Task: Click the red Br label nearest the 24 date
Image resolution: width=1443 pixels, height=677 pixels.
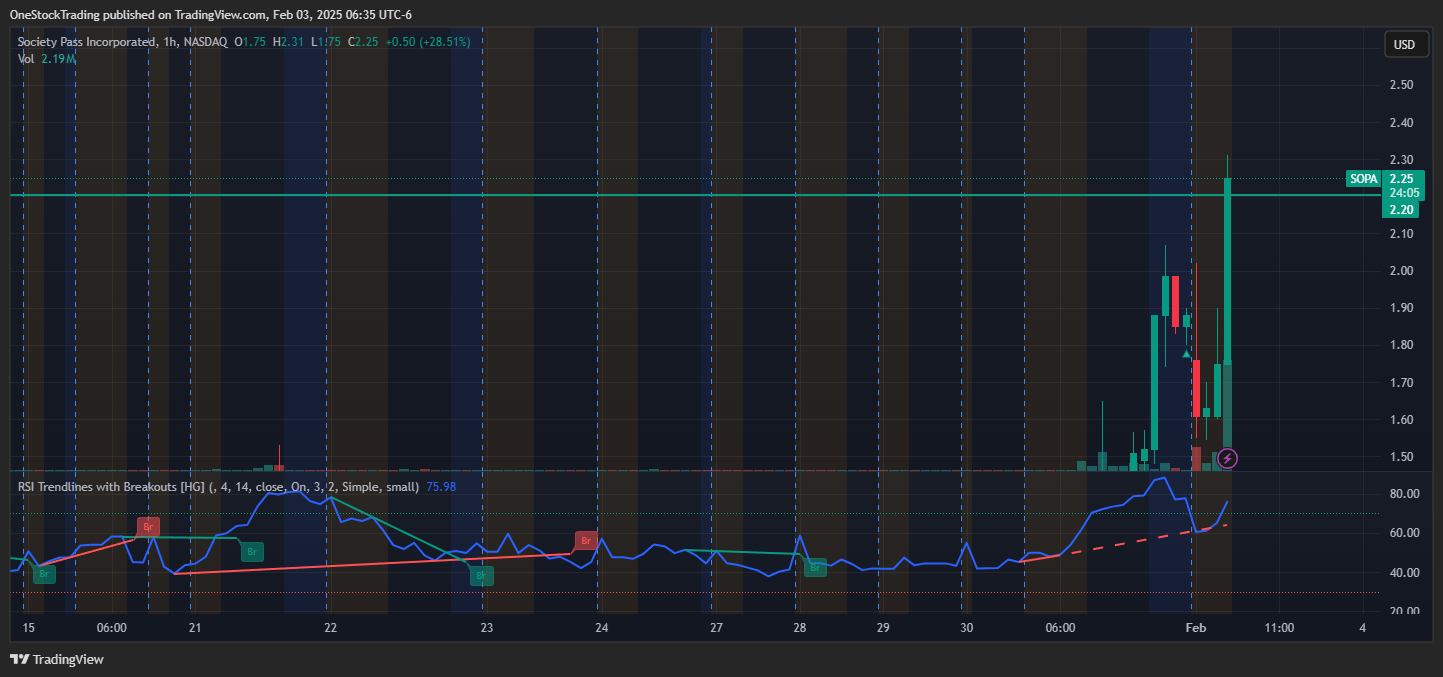Action: click(x=586, y=541)
